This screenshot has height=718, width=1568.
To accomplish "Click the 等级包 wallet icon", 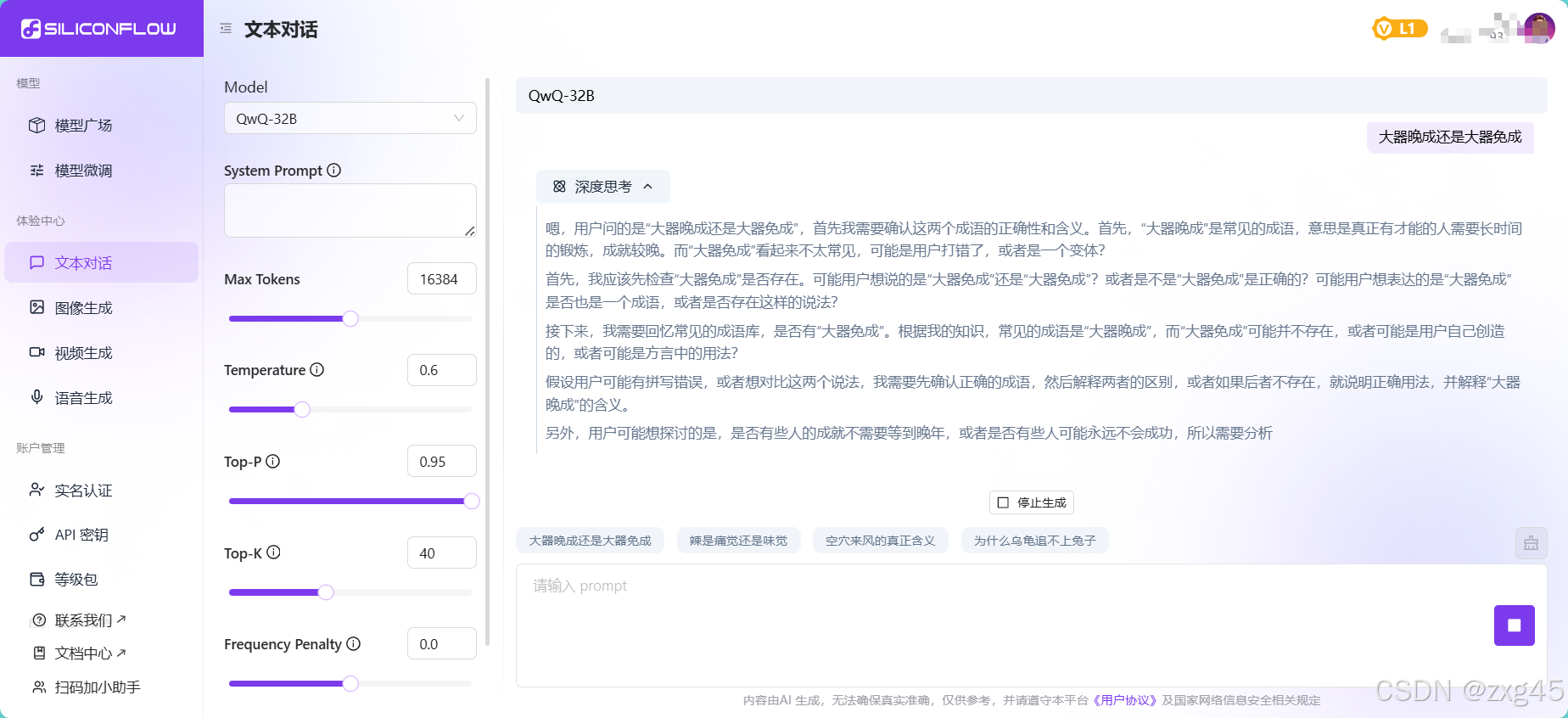I will [x=36, y=579].
